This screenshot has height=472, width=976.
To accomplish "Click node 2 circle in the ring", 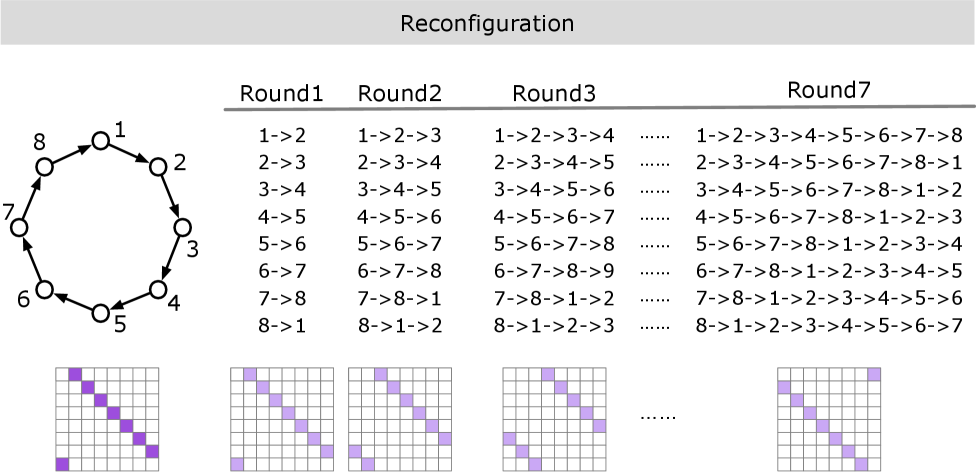I will [157, 166].
